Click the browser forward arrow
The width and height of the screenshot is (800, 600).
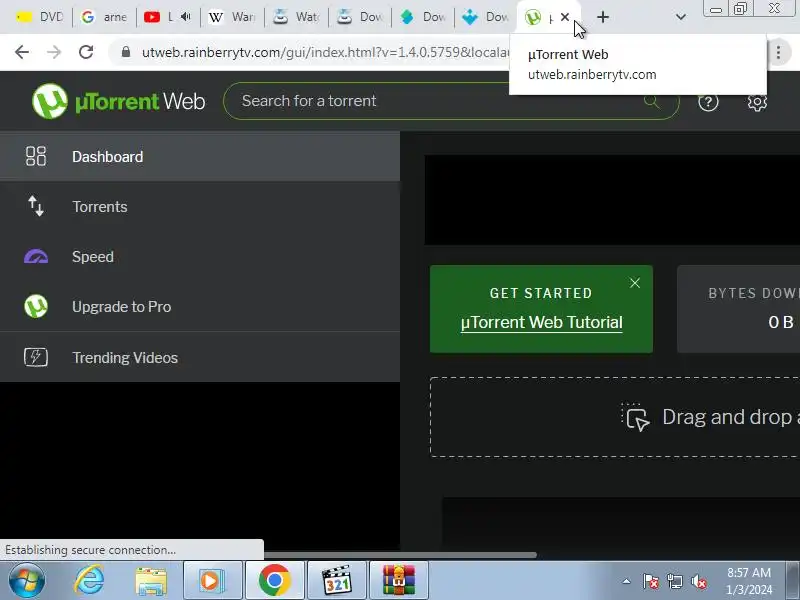pyautogui.click(x=54, y=52)
